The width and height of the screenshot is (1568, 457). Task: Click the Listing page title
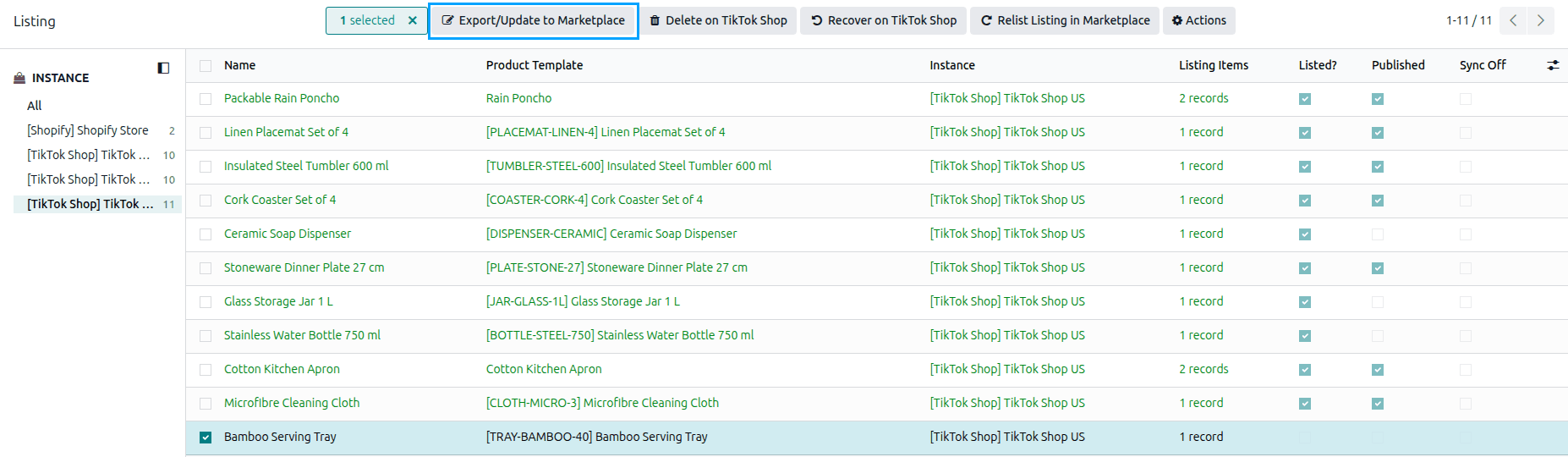tap(35, 21)
